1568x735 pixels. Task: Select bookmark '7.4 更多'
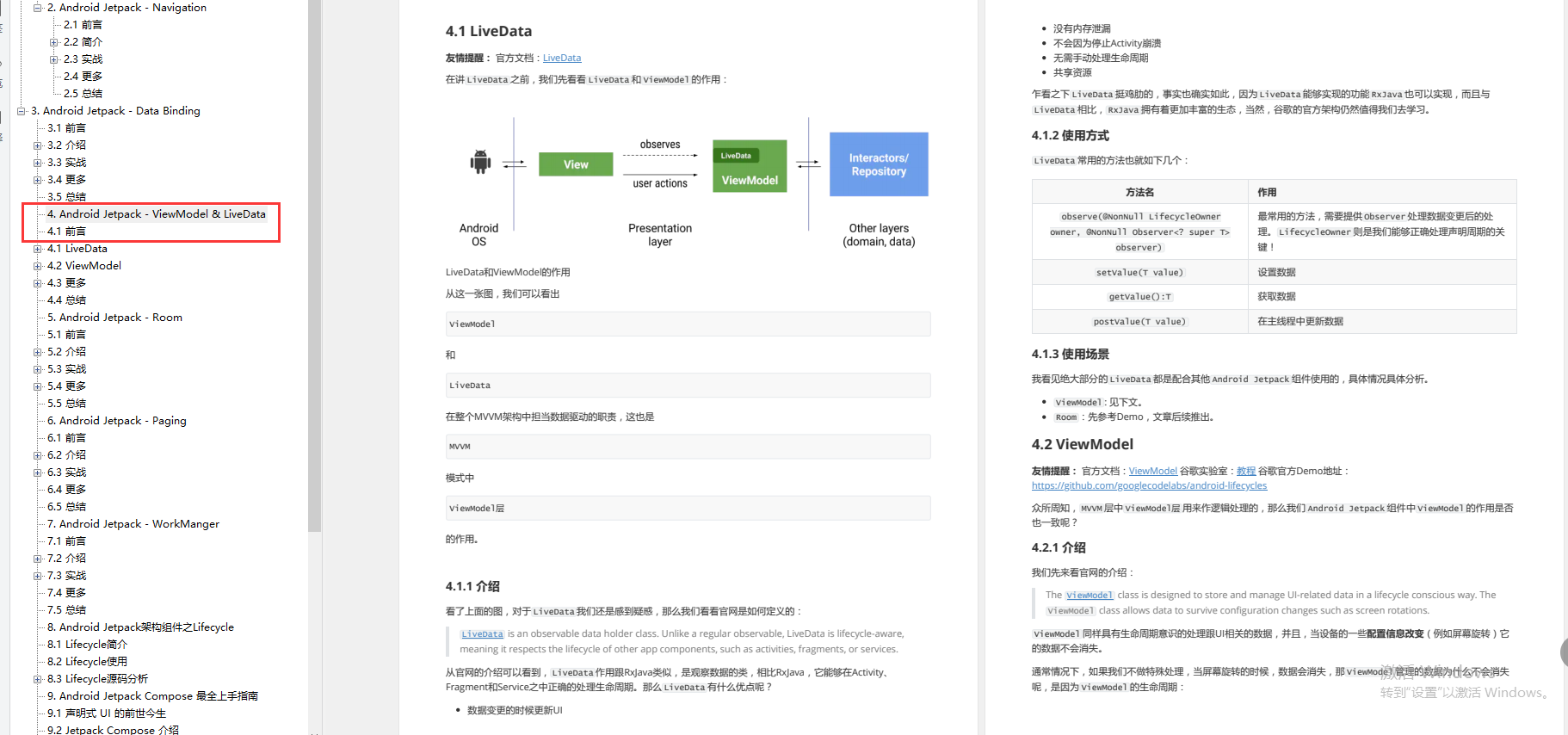click(x=66, y=593)
